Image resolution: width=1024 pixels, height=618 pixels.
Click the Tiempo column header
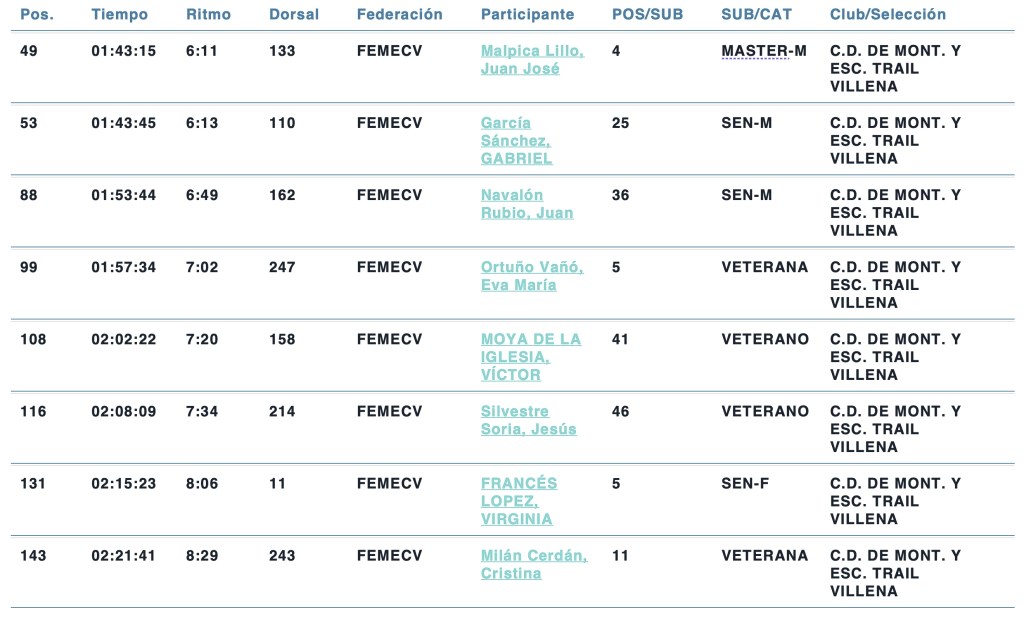[x=119, y=15]
